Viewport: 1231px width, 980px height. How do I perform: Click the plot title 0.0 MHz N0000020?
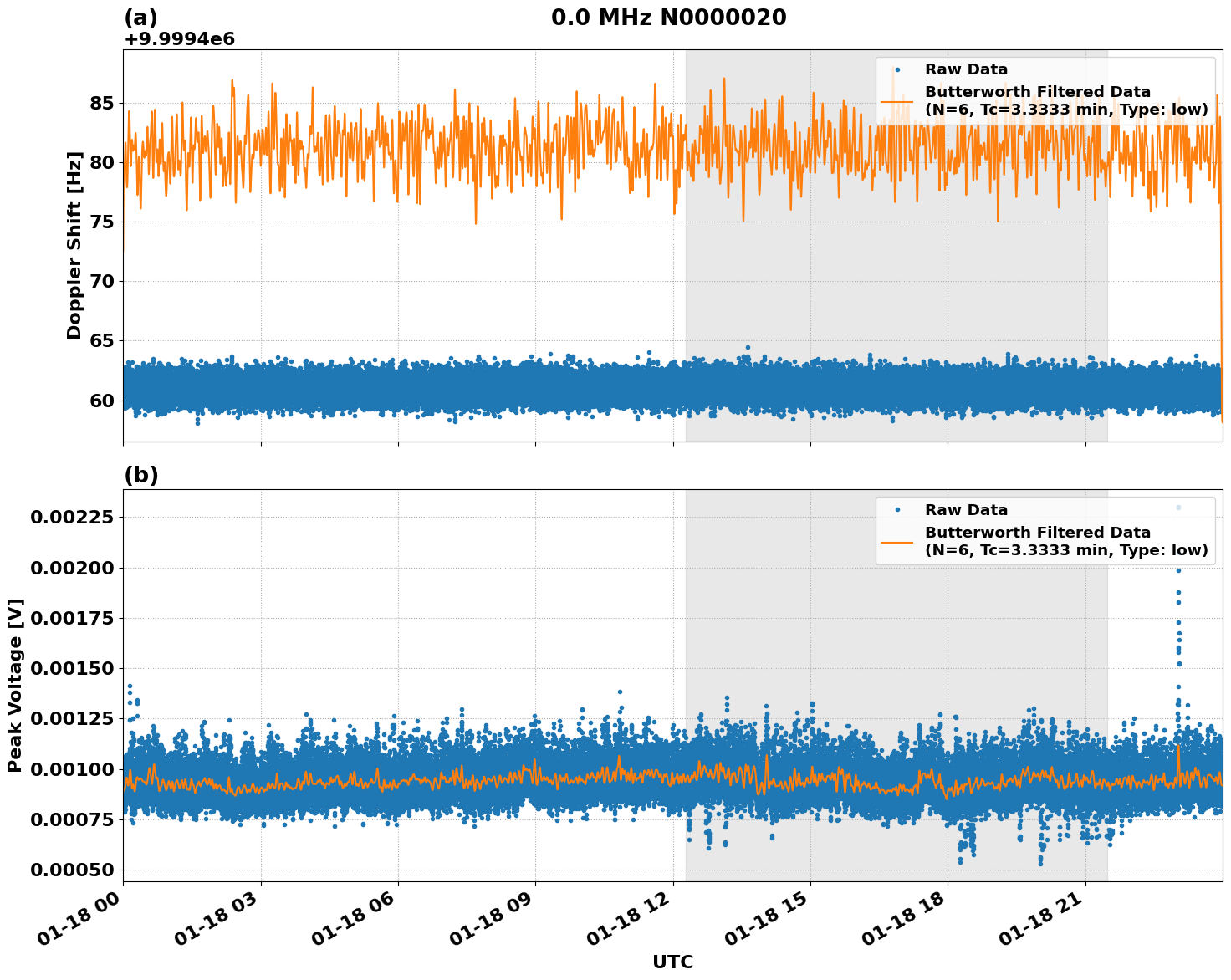coord(667,17)
